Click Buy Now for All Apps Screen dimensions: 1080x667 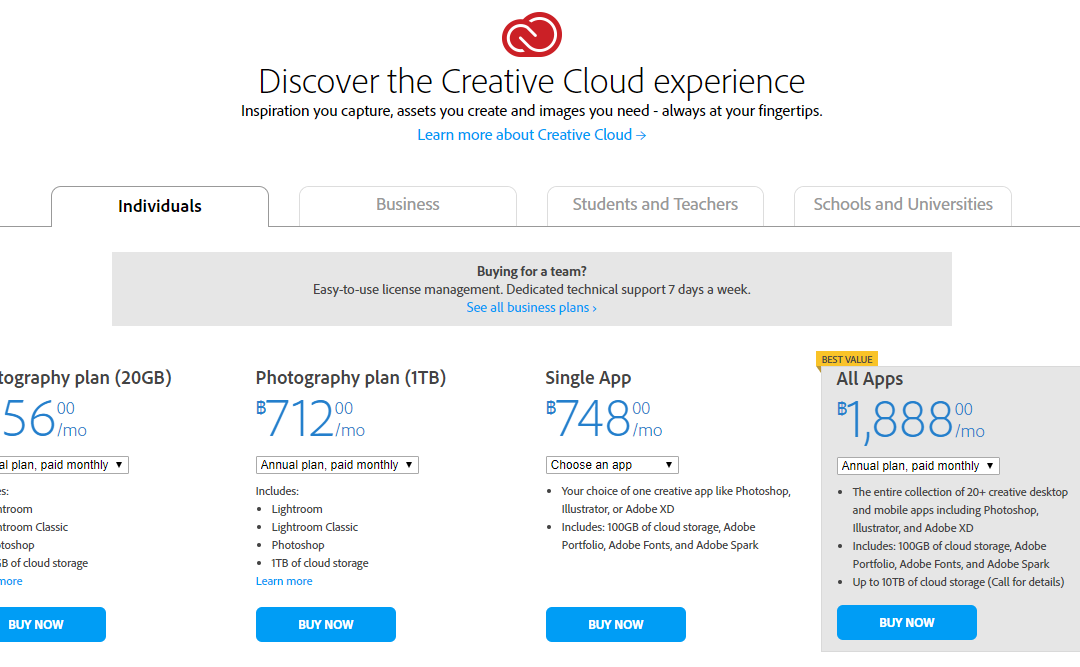coord(906,622)
